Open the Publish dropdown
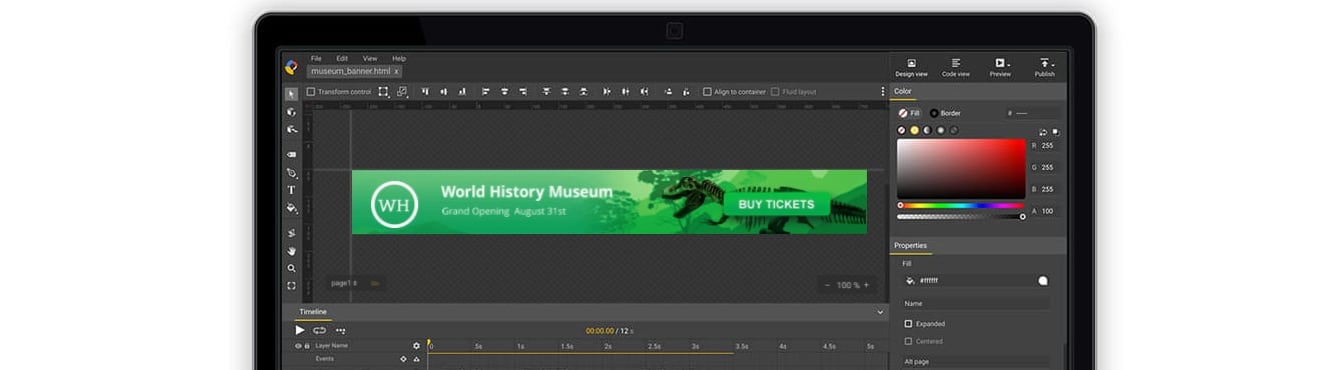The height and width of the screenshot is (370, 1329). (1045, 67)
